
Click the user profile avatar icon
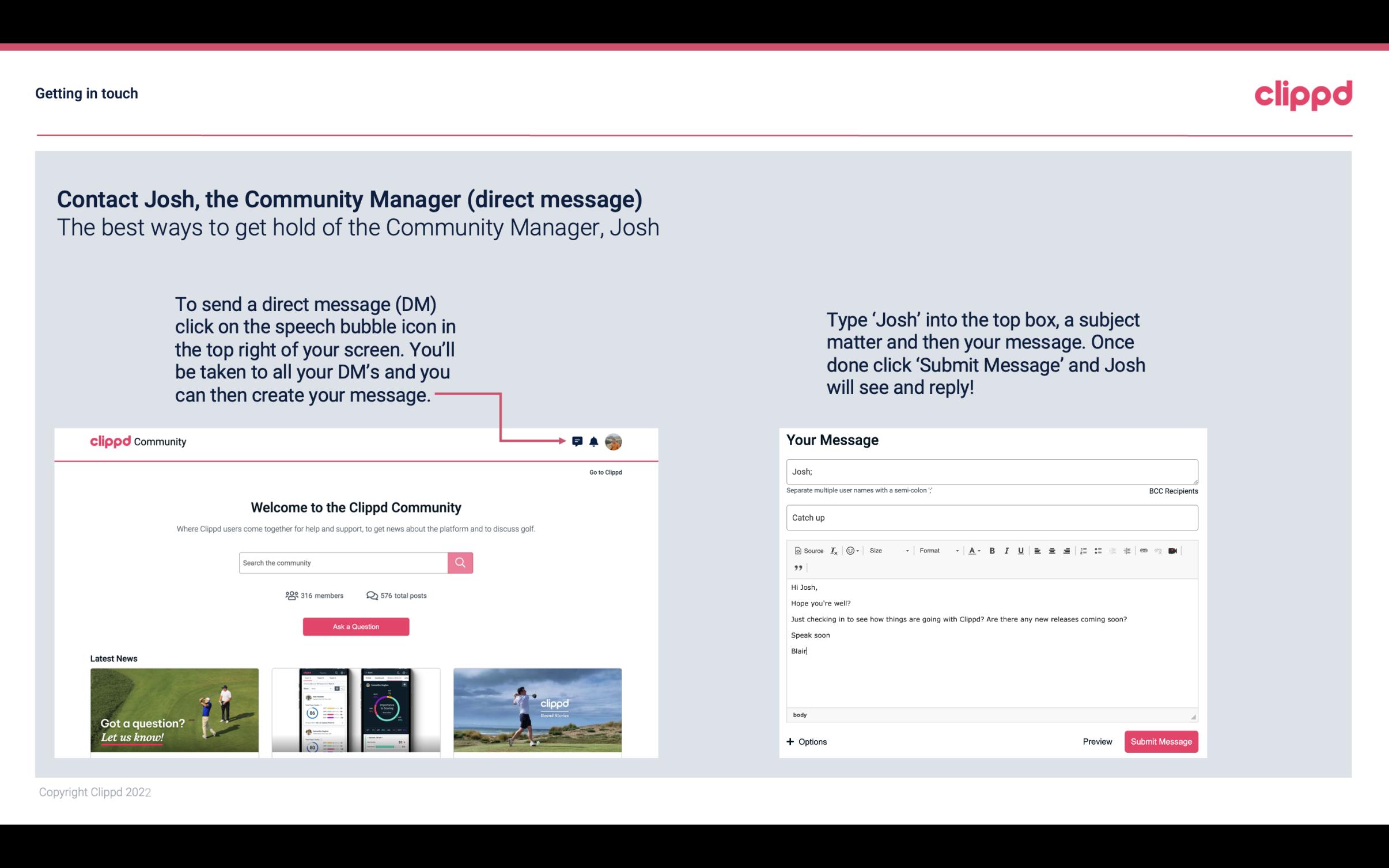(x=614, y=442)
